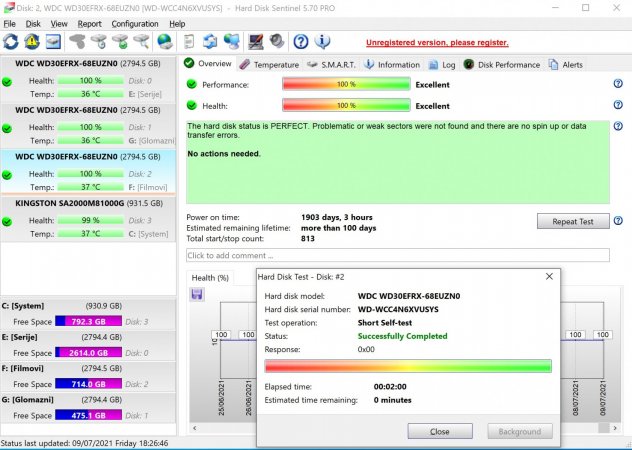Image resolution: width=632 pixels, height=450 pixels.
Task: Click the 'more than 100 days' lifetime value
Action: click(339, 228)
